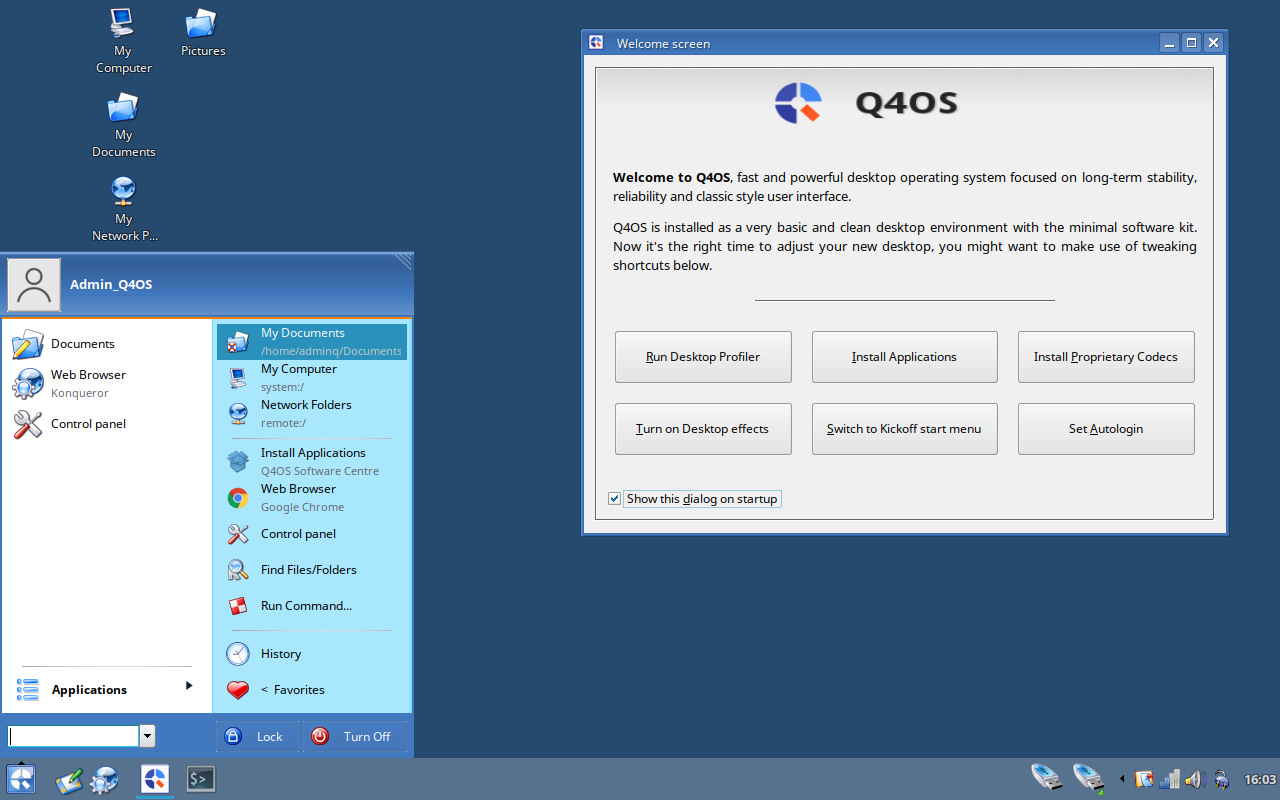Click Switch to Kickoff start menu
1280x800 pixels.
click(x=905, y=429)
